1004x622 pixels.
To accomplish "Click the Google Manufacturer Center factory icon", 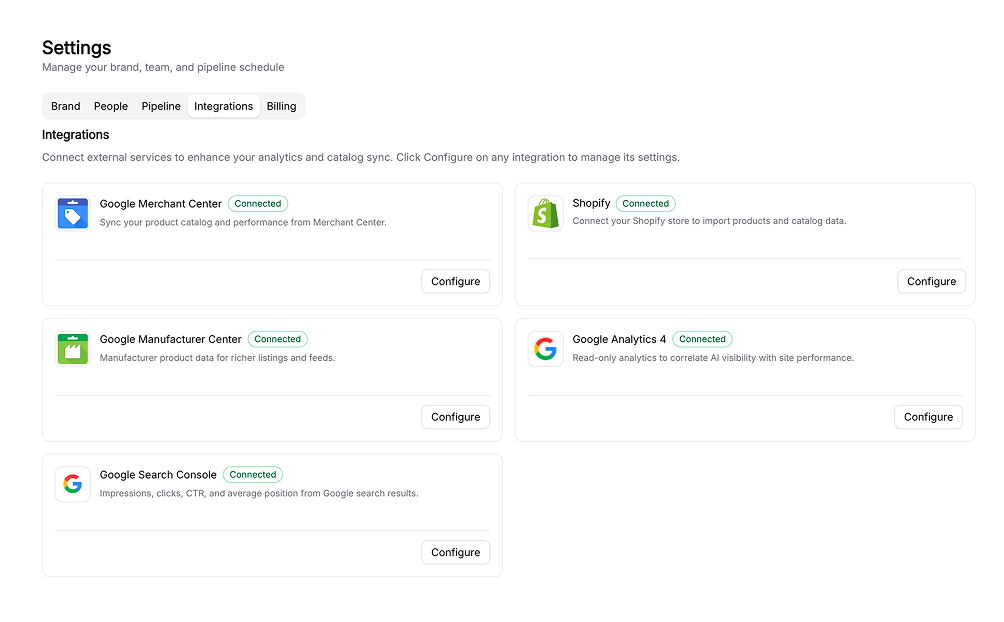I will pyautogui.click(x=72, y=349).
